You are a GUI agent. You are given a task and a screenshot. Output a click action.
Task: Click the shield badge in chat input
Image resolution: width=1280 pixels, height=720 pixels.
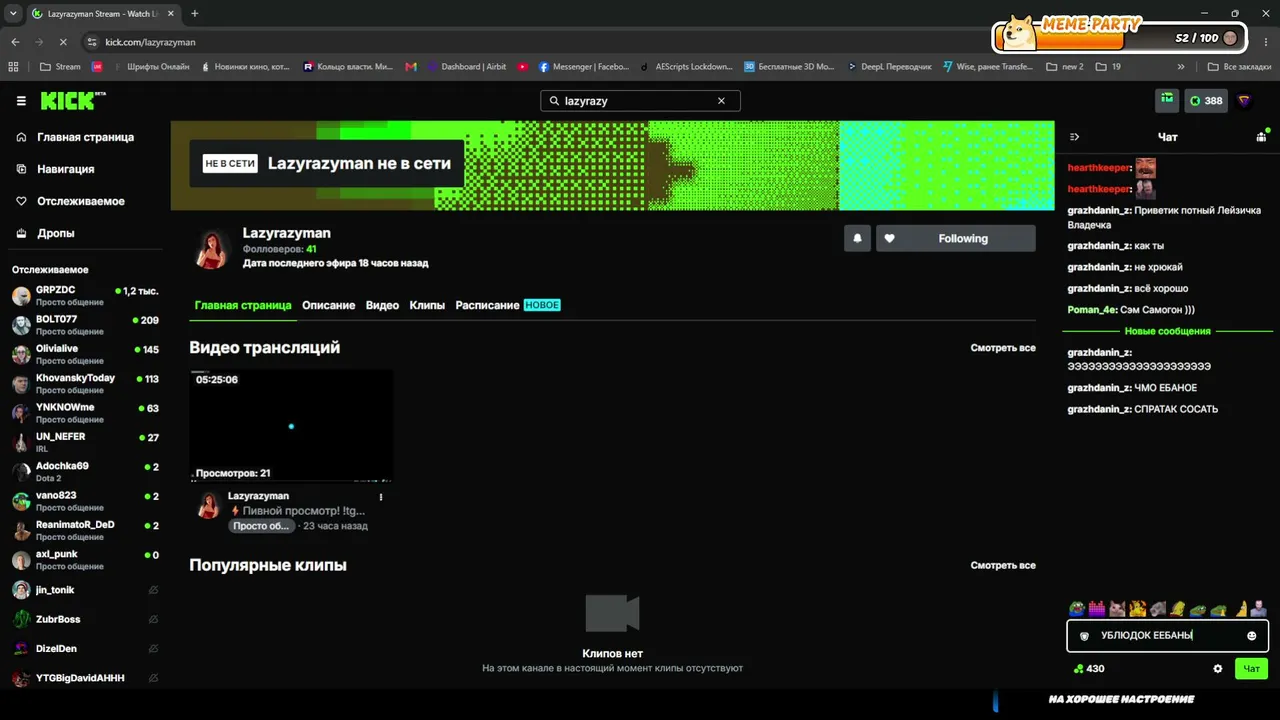1084,636
